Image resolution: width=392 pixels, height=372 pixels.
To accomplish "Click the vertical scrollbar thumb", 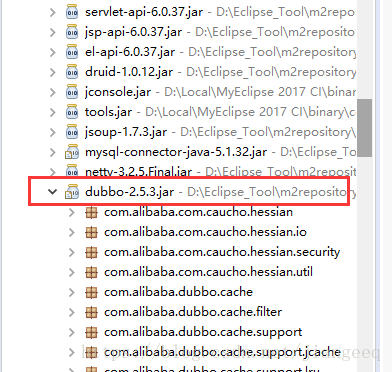I will coord(364,128).
